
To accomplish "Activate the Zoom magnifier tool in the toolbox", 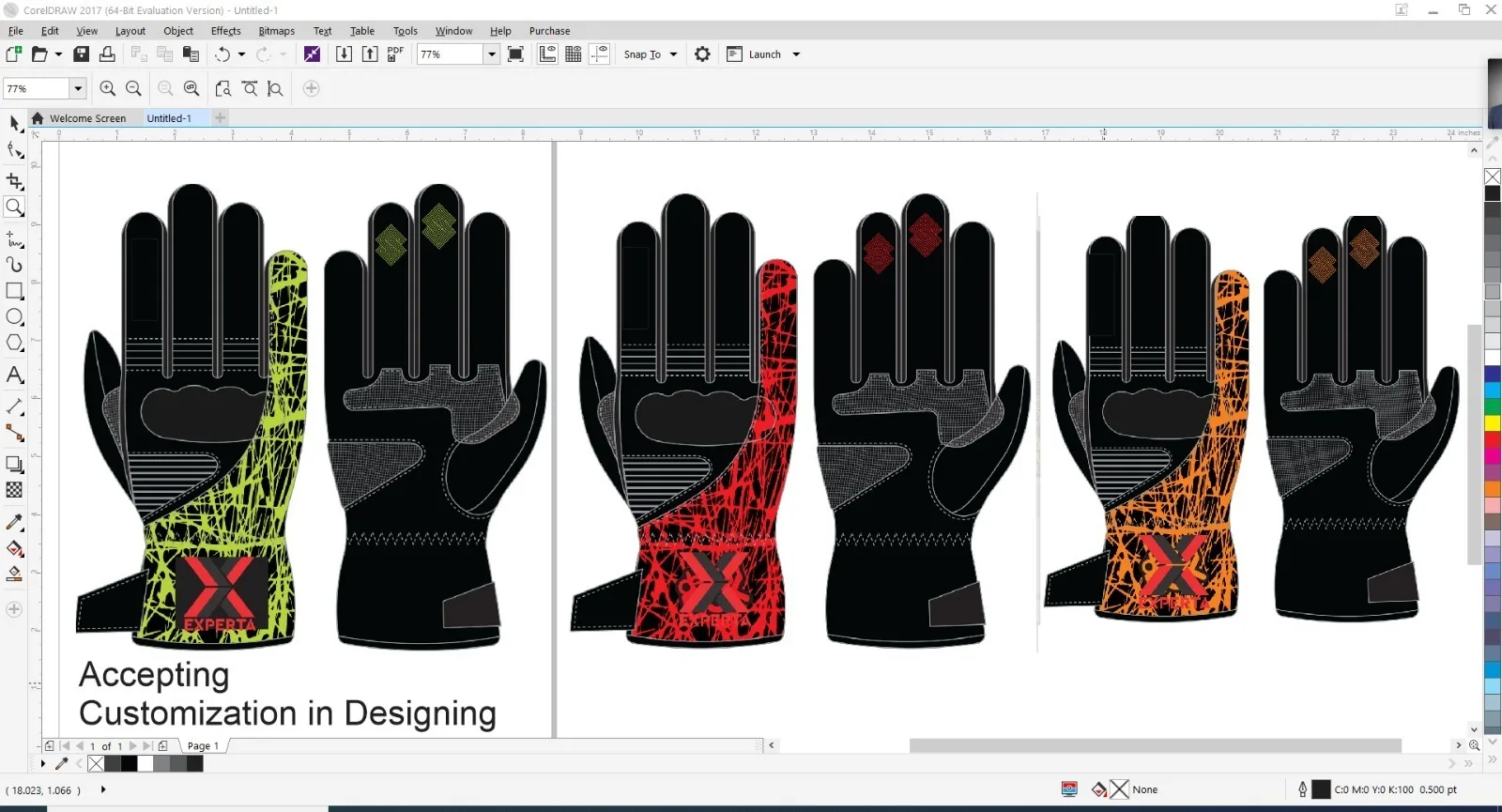I will [x=14, y=207].
